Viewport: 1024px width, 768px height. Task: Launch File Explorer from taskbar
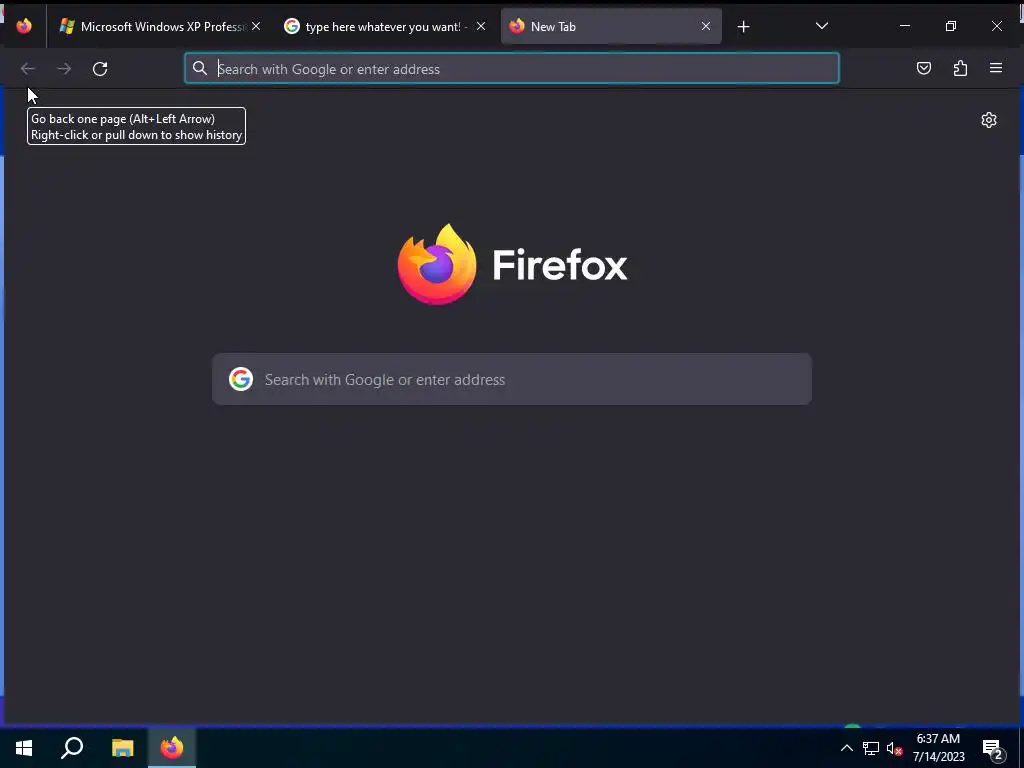coord(123,748)
